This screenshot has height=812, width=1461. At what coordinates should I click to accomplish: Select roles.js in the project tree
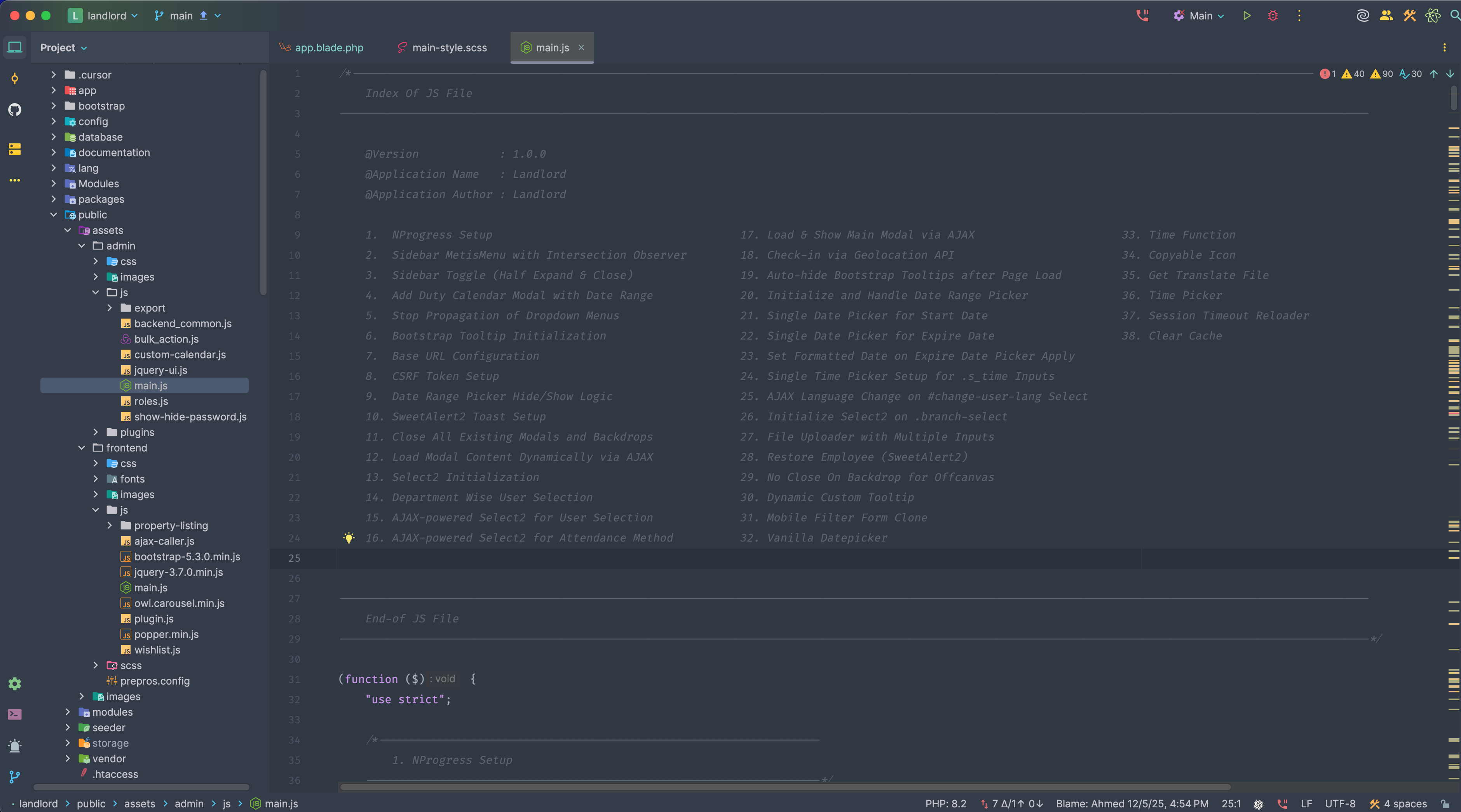coord(151,401)
